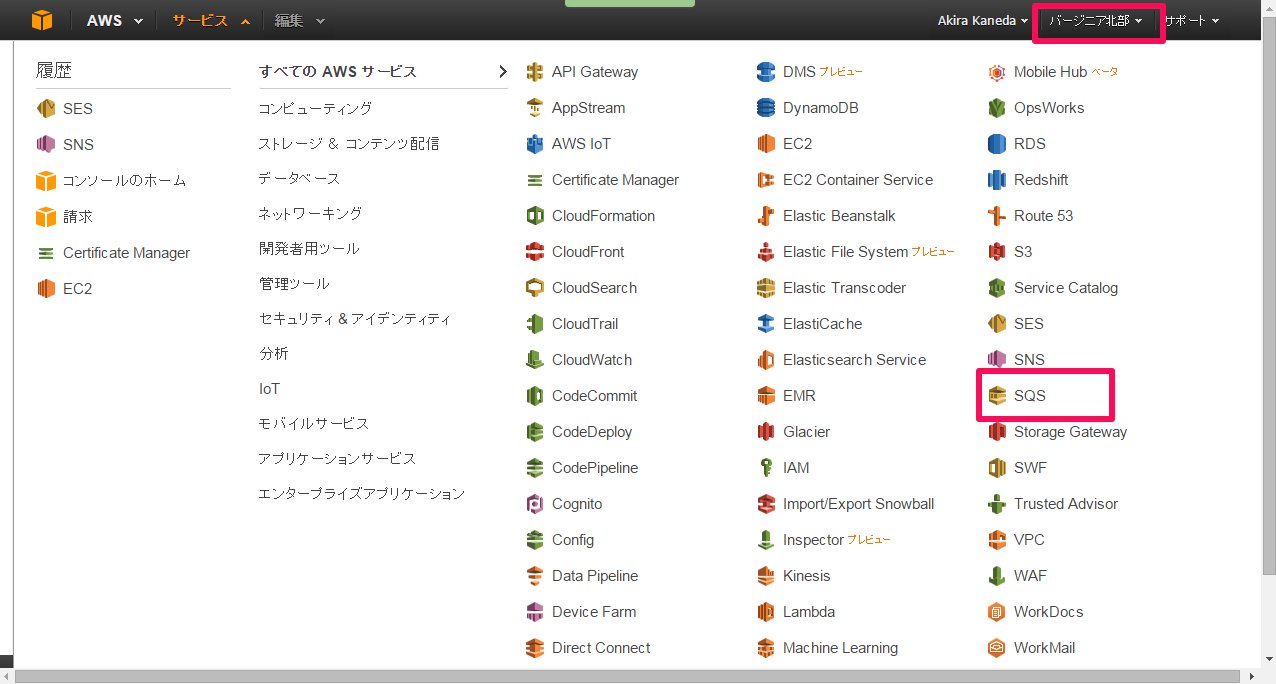Viewport: 1276px width, 684px height.
Task: Select セキュリティ & アイデンティティ category
Action: (x=354, y=318)
